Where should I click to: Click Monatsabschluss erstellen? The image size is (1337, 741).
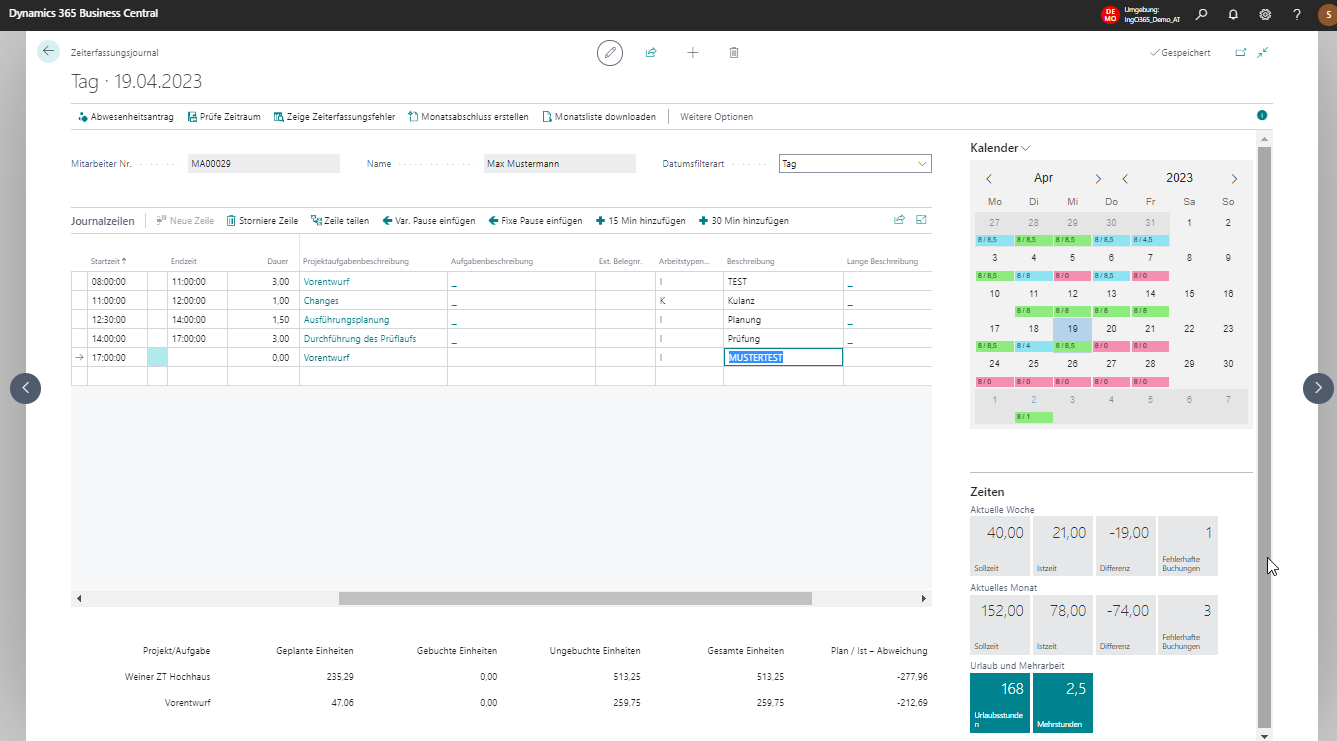tap(469, 117)
